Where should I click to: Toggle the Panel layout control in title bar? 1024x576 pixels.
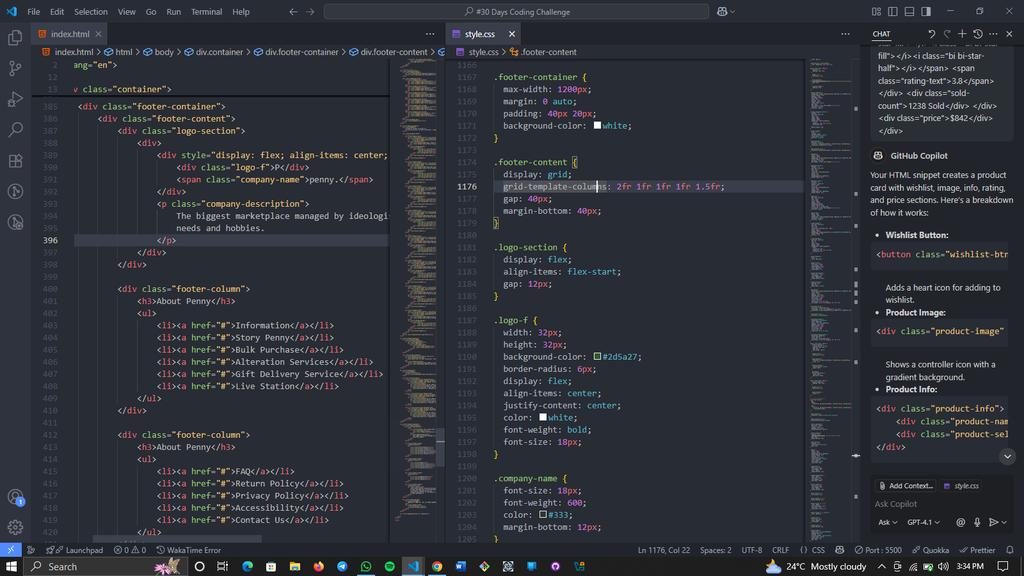(x=908, y=10)
